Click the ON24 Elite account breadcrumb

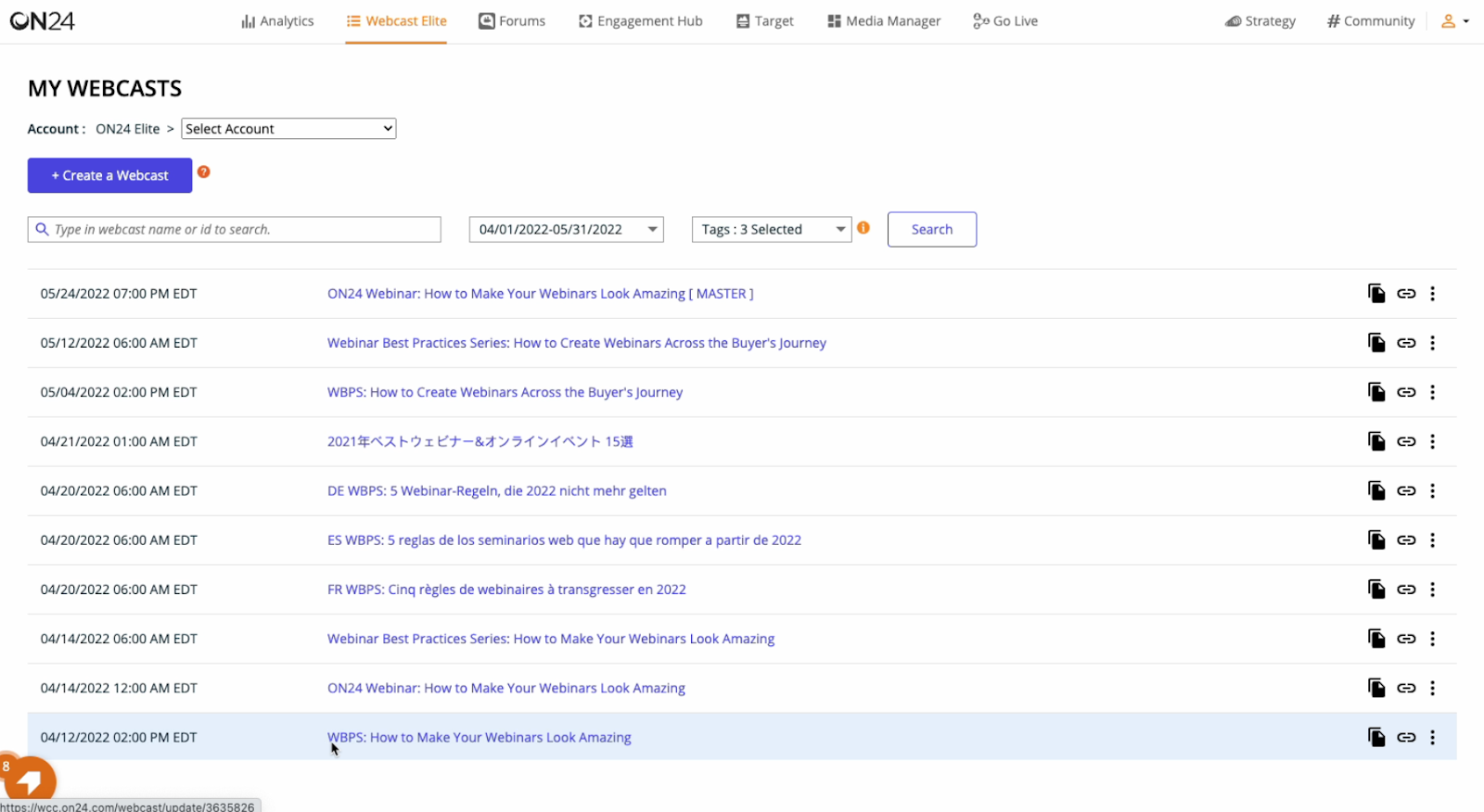(x=127, y=129)
